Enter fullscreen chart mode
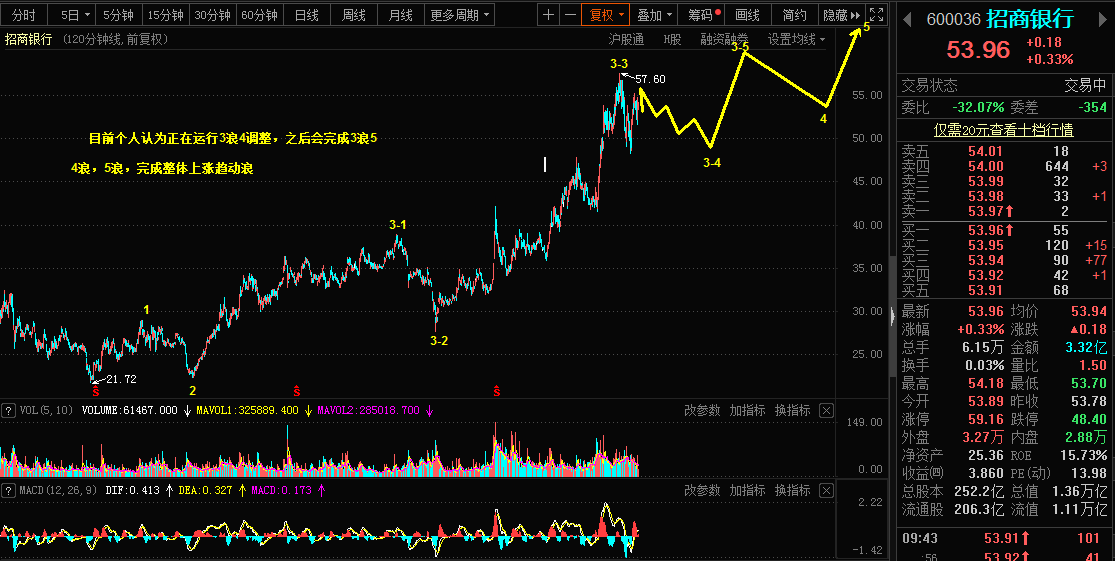This screenshot has height=561, width=1115. pos(877,14)
